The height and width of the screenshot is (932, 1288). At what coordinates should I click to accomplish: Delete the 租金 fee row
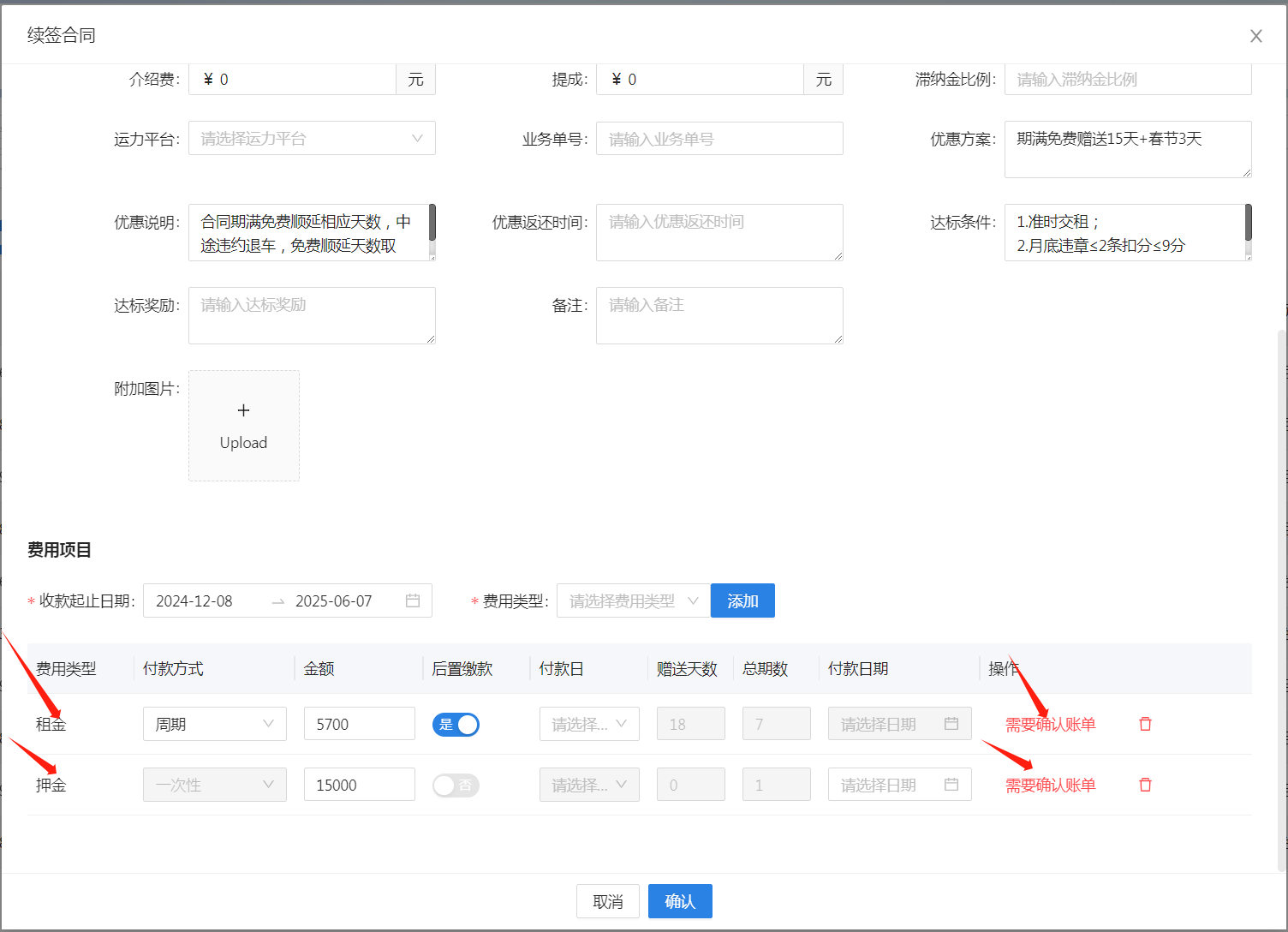[1145, 724]
